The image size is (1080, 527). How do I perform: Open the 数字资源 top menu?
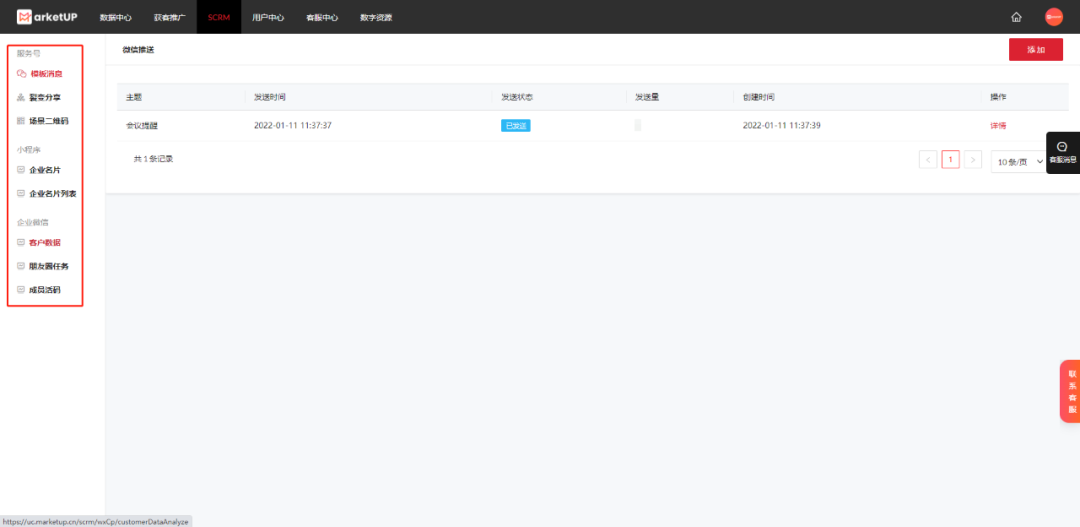[376, 17]
